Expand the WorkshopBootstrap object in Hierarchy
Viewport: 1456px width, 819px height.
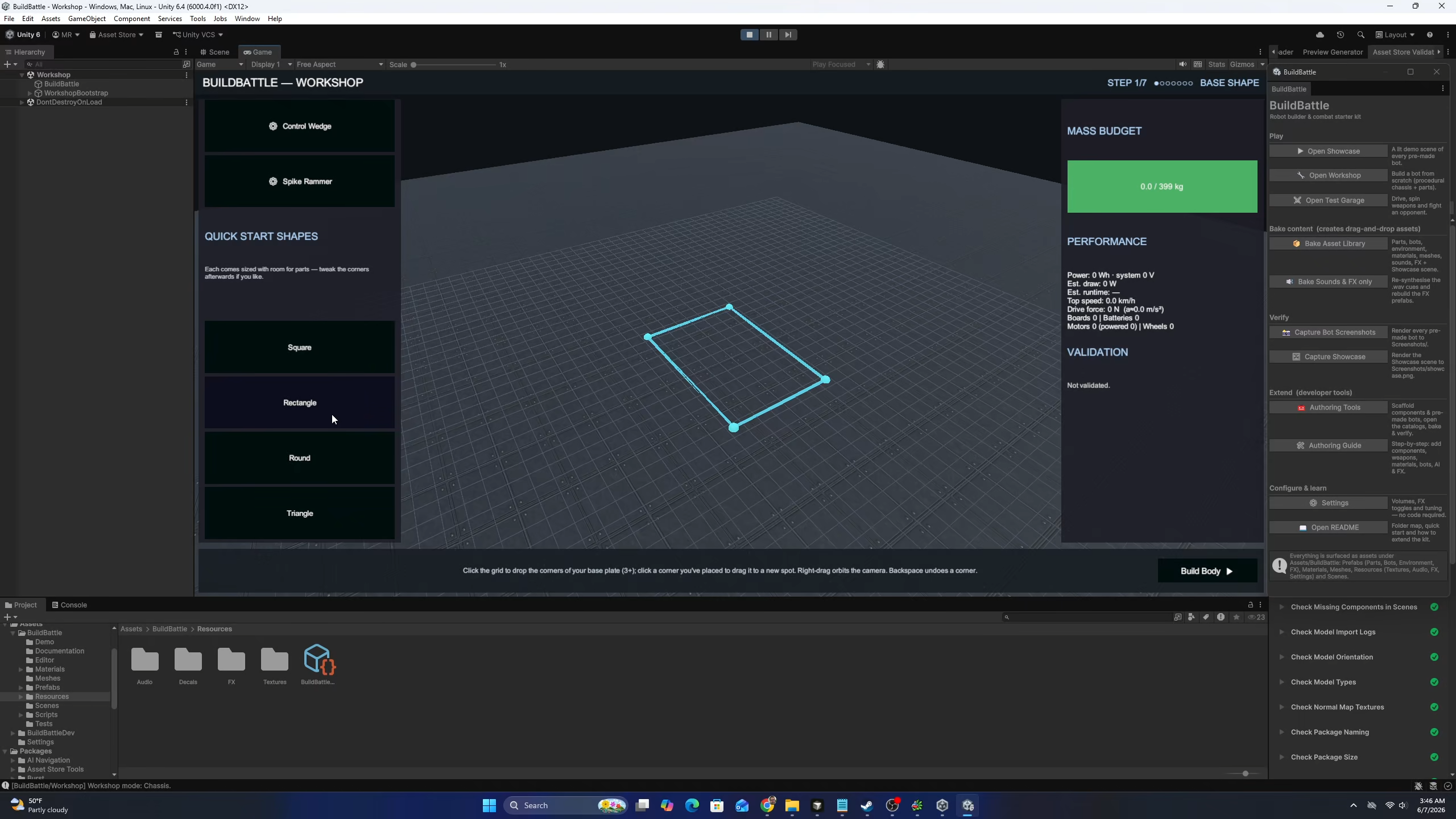(30, 93)
